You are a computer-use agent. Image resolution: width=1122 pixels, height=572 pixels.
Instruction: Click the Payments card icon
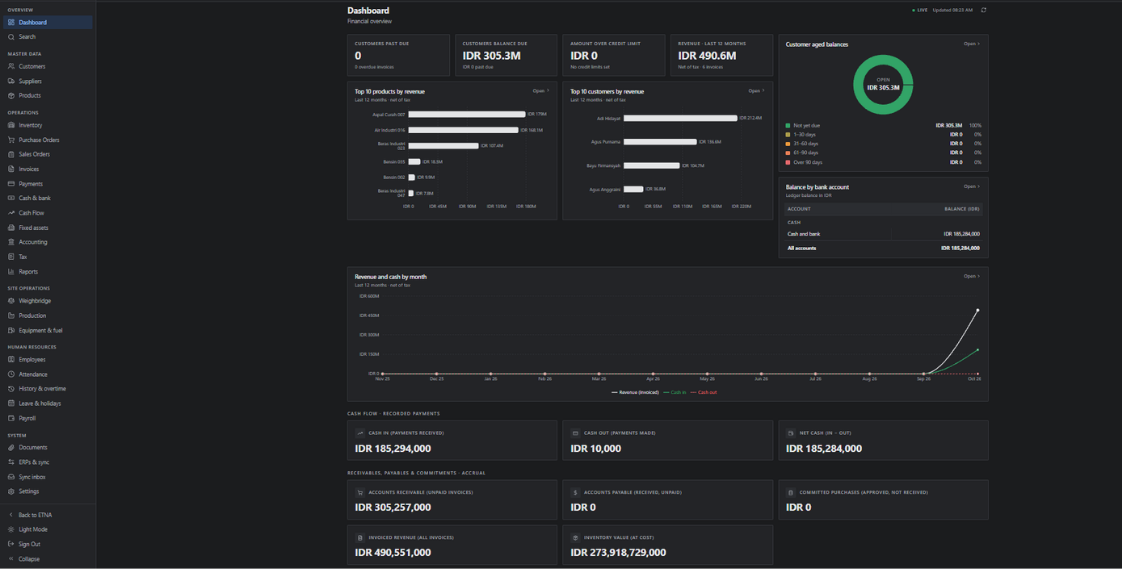pyautogui.click(x=11, y=184)
